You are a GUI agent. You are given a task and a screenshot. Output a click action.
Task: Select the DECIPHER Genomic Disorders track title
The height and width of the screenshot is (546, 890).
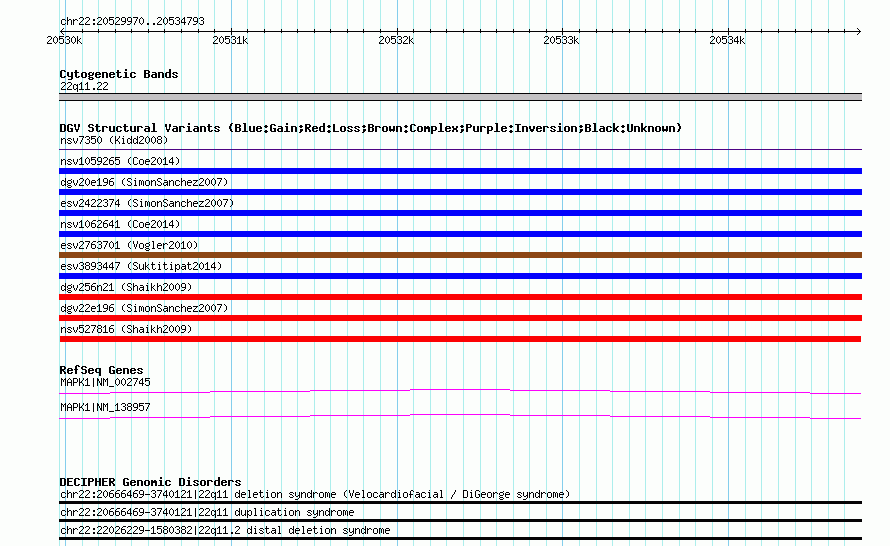tap(150, 482)
